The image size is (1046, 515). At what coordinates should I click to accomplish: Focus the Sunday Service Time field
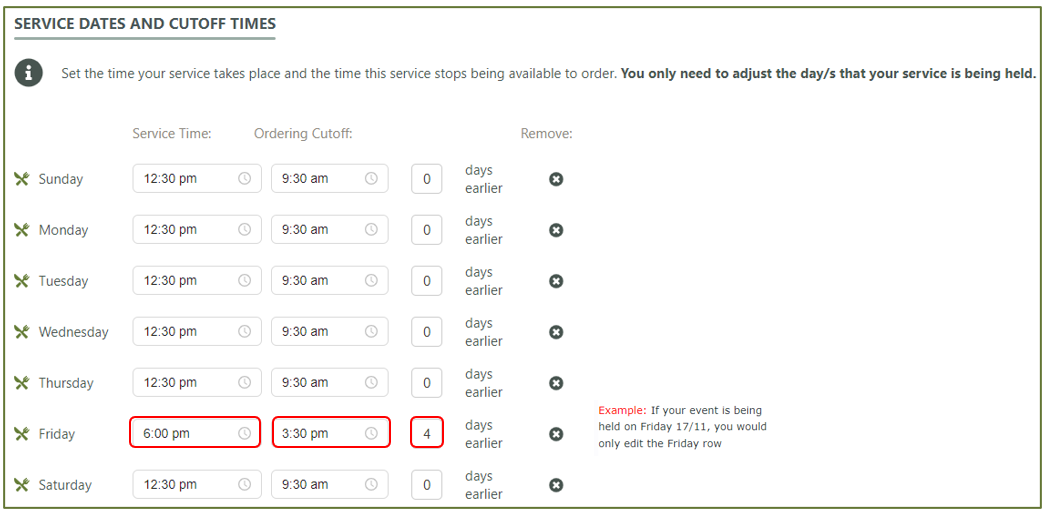(x=196, y=179)
